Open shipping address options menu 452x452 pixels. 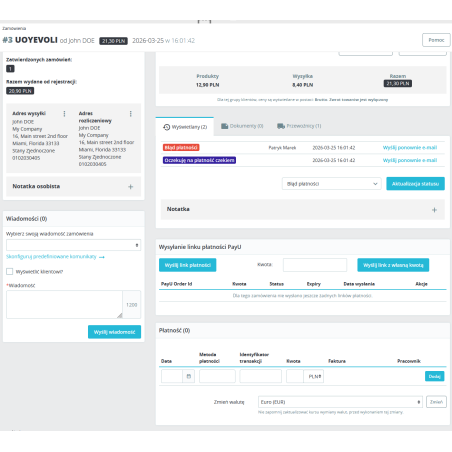coord(64,114)
